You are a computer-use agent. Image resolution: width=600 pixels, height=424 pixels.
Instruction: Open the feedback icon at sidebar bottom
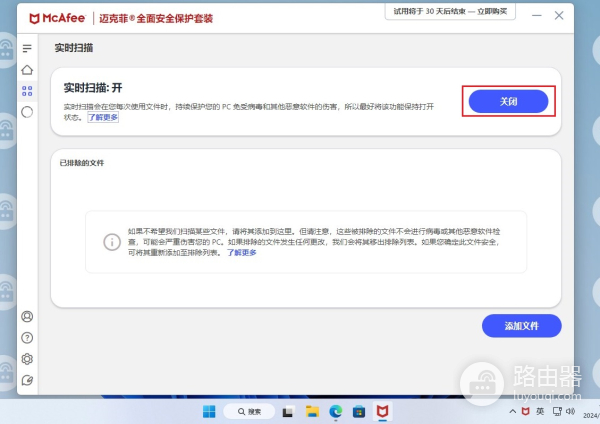point(27,380)
